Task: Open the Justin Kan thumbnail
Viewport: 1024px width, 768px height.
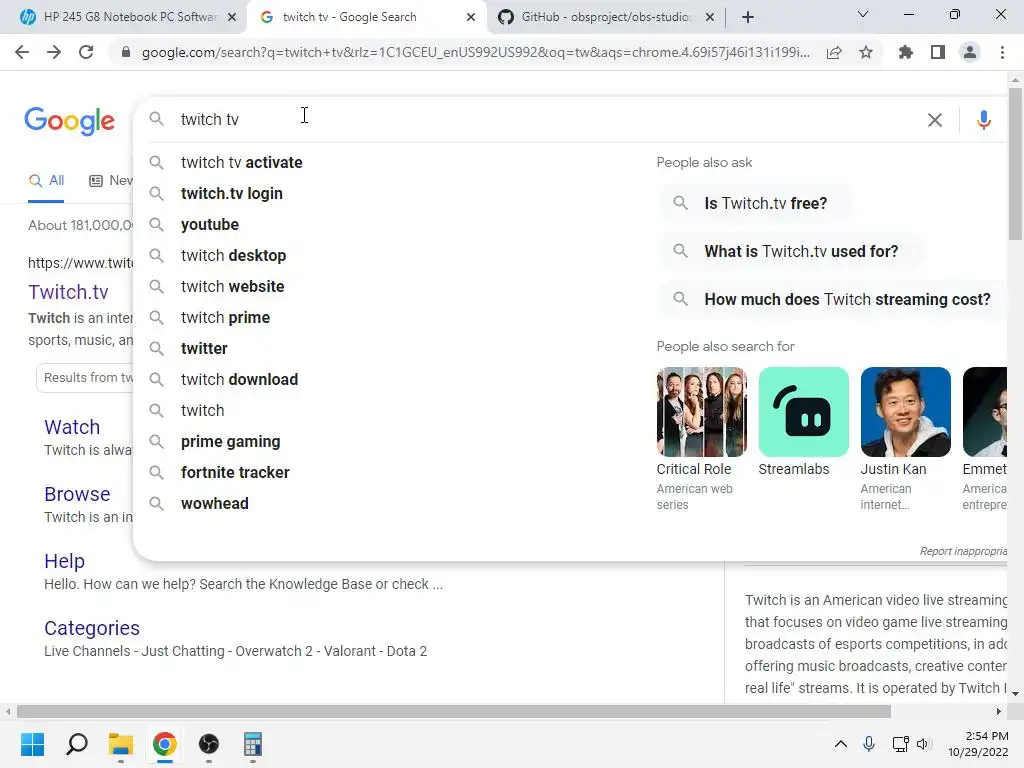Action: (x=905, y=412)
